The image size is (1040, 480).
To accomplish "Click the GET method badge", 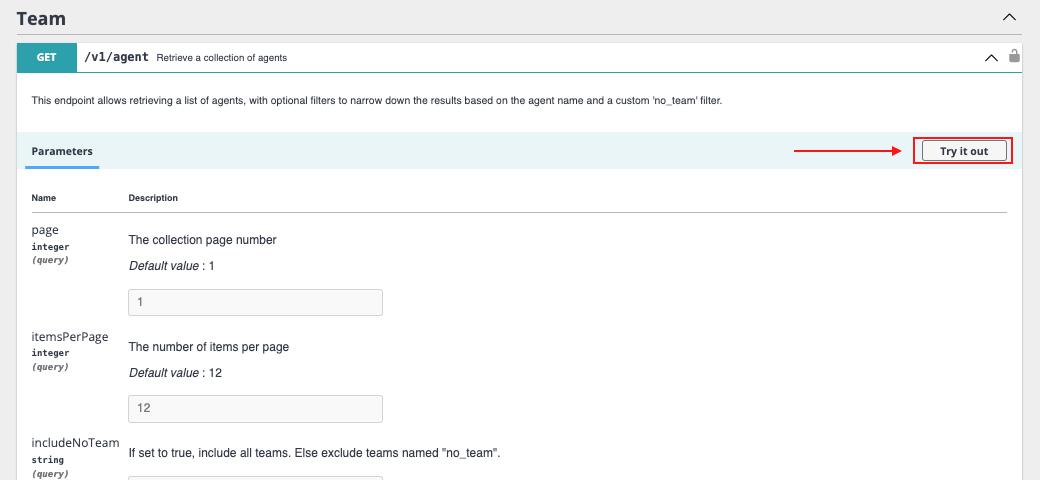I will (47, 58).
